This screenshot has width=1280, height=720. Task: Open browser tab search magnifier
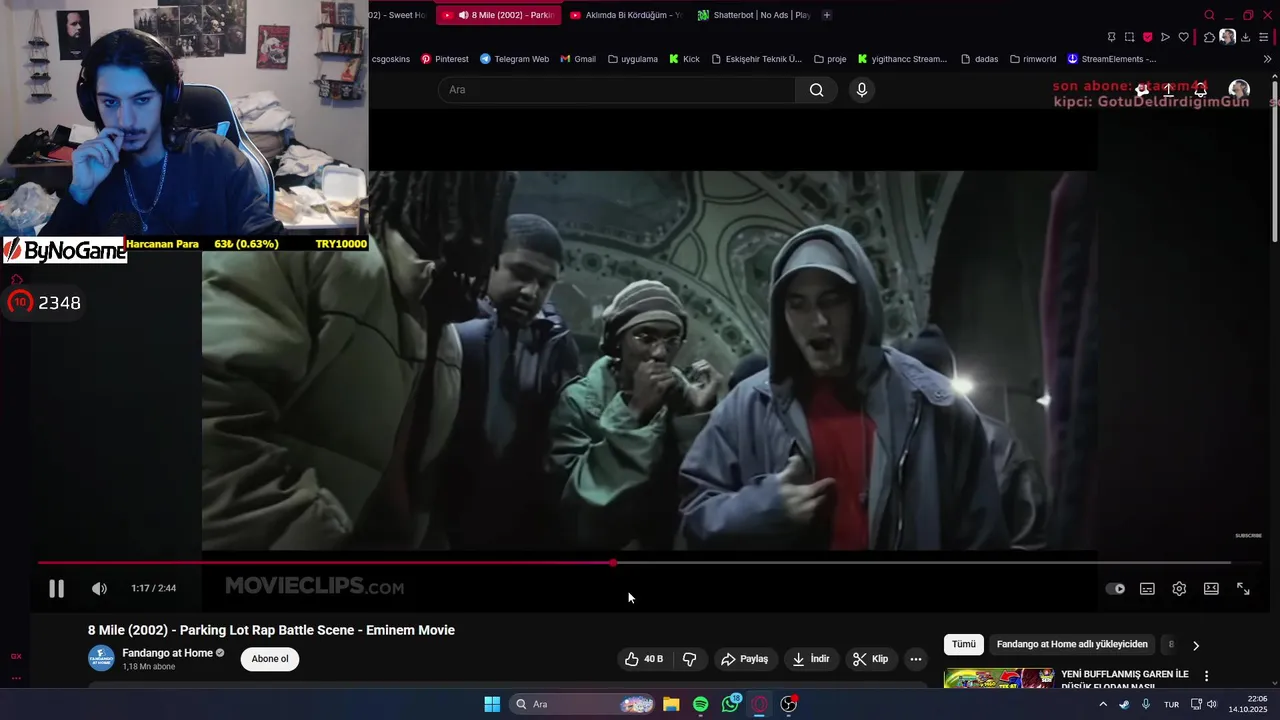1209,15
